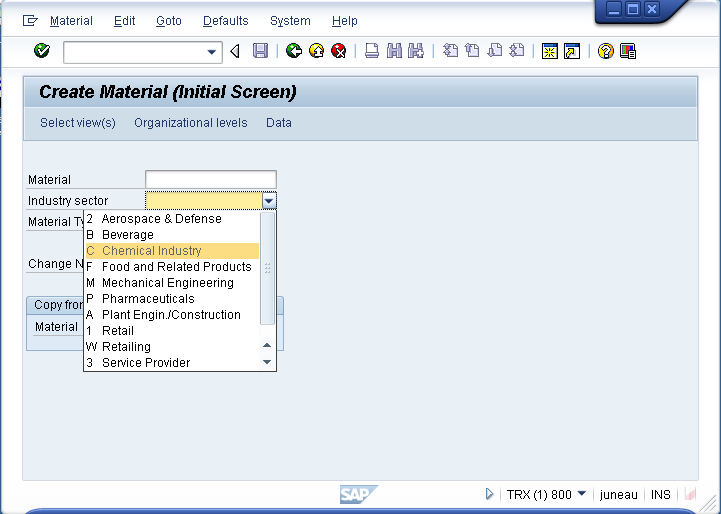Click the green Back arrow icon
This screenshot has height=514, width=721.
pyautogui.click(x=293, y=51)
